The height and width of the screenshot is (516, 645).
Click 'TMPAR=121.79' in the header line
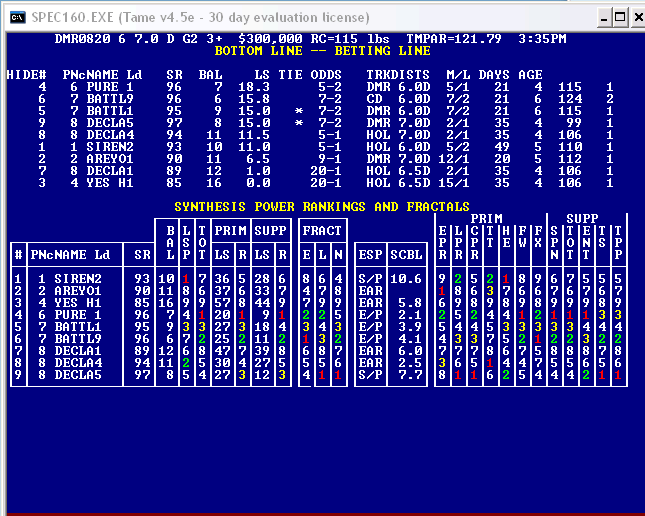(x=454, y=39)
